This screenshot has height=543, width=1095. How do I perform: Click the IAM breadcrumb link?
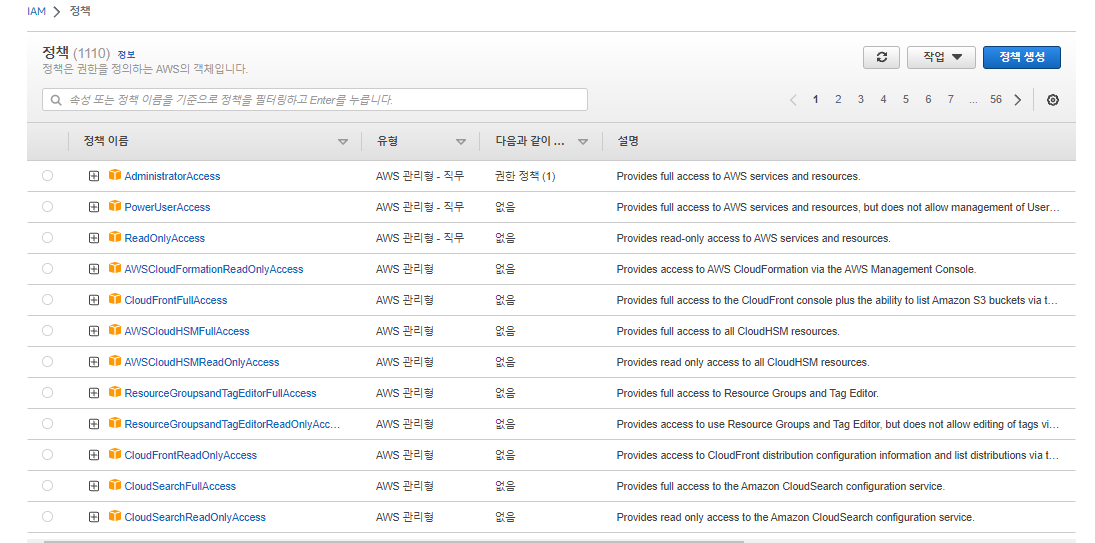(x=36, y=12)
